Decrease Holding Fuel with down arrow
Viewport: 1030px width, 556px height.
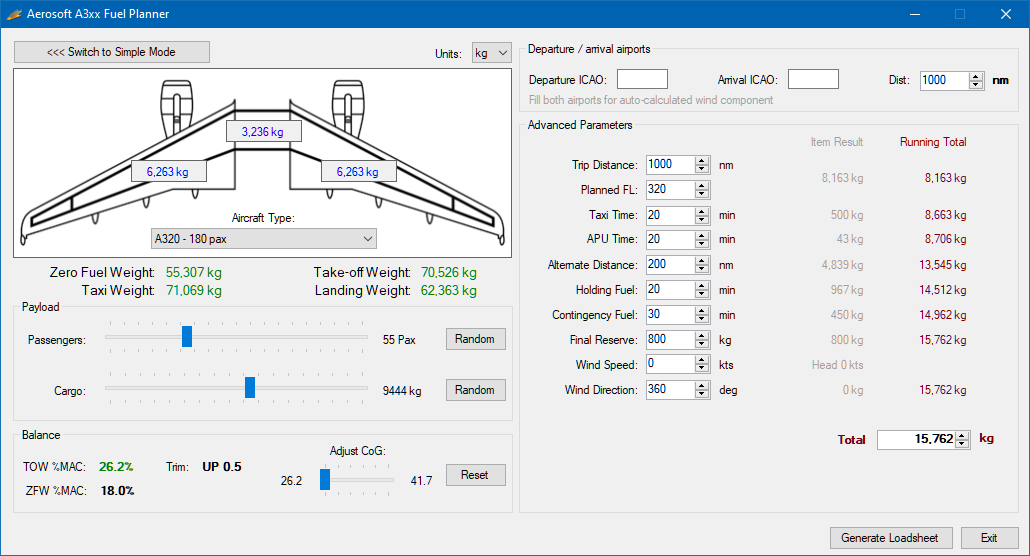point(702,294)
